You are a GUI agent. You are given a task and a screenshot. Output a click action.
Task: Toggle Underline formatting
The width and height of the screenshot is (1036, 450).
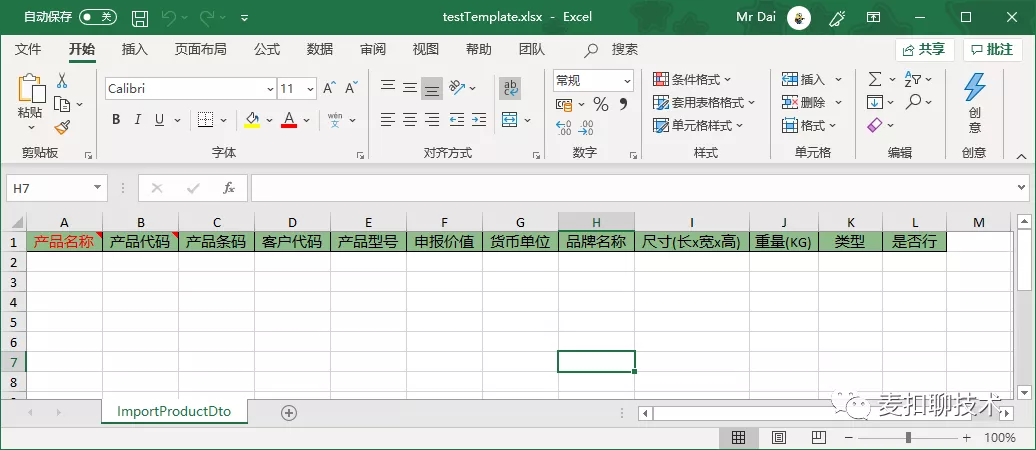(x=159, y=120)
